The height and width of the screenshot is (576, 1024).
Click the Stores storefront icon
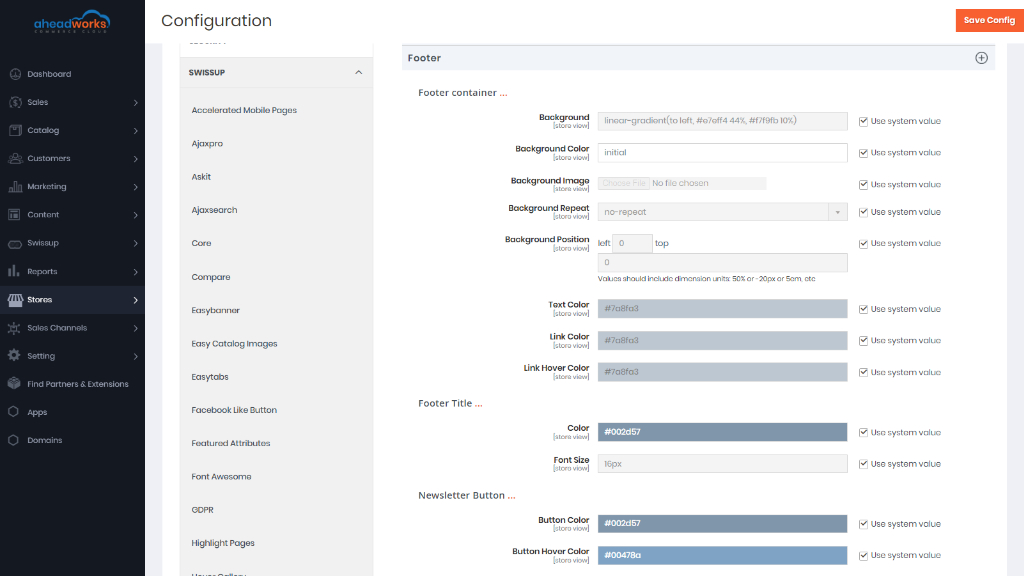coord(15,300)
